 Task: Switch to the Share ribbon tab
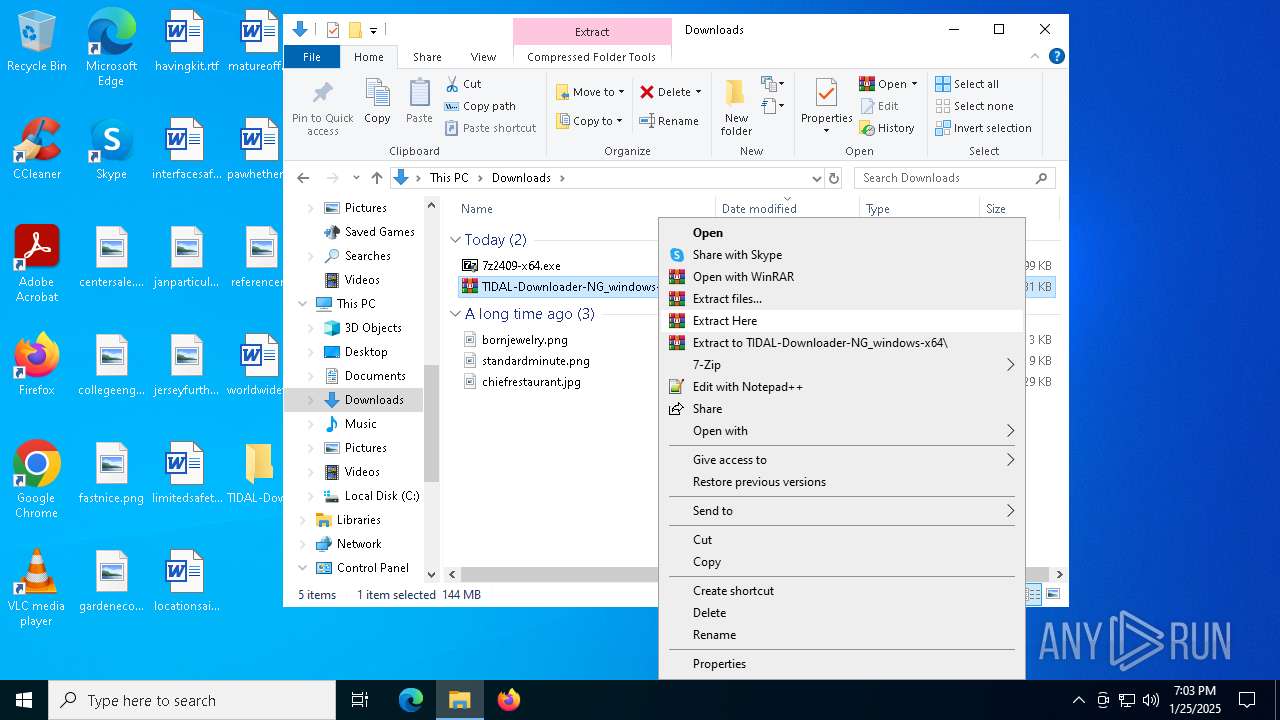click(427, 57)
